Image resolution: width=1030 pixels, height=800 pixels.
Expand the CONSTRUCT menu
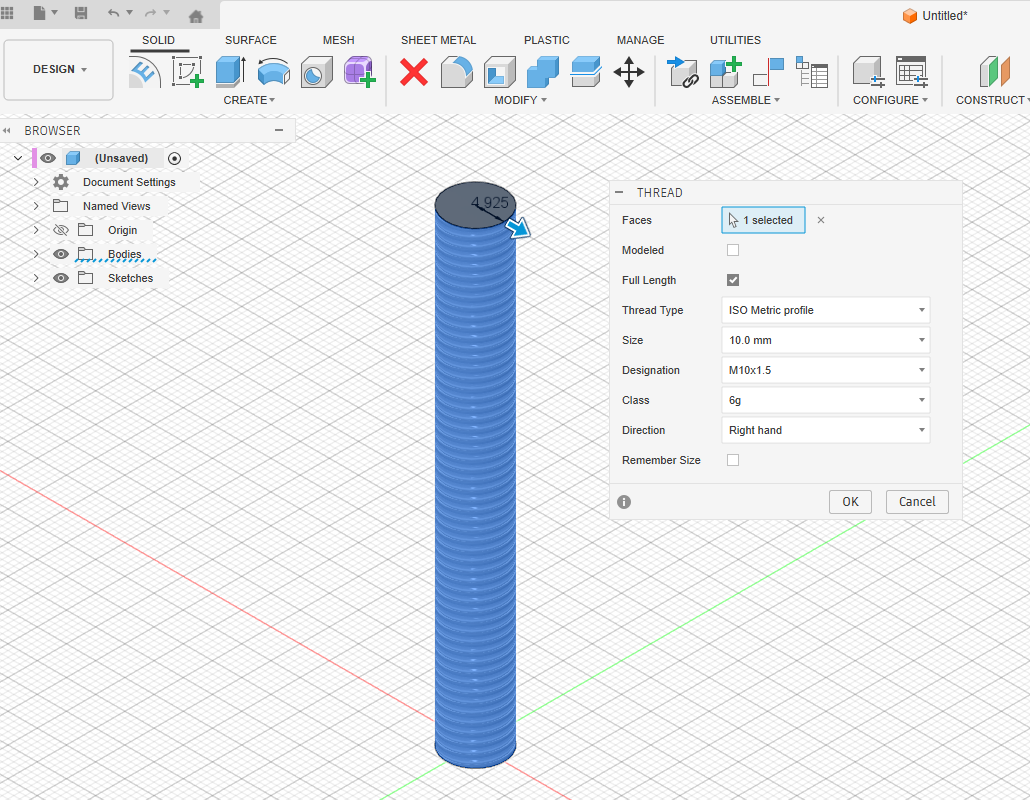(x=993, y=100)
